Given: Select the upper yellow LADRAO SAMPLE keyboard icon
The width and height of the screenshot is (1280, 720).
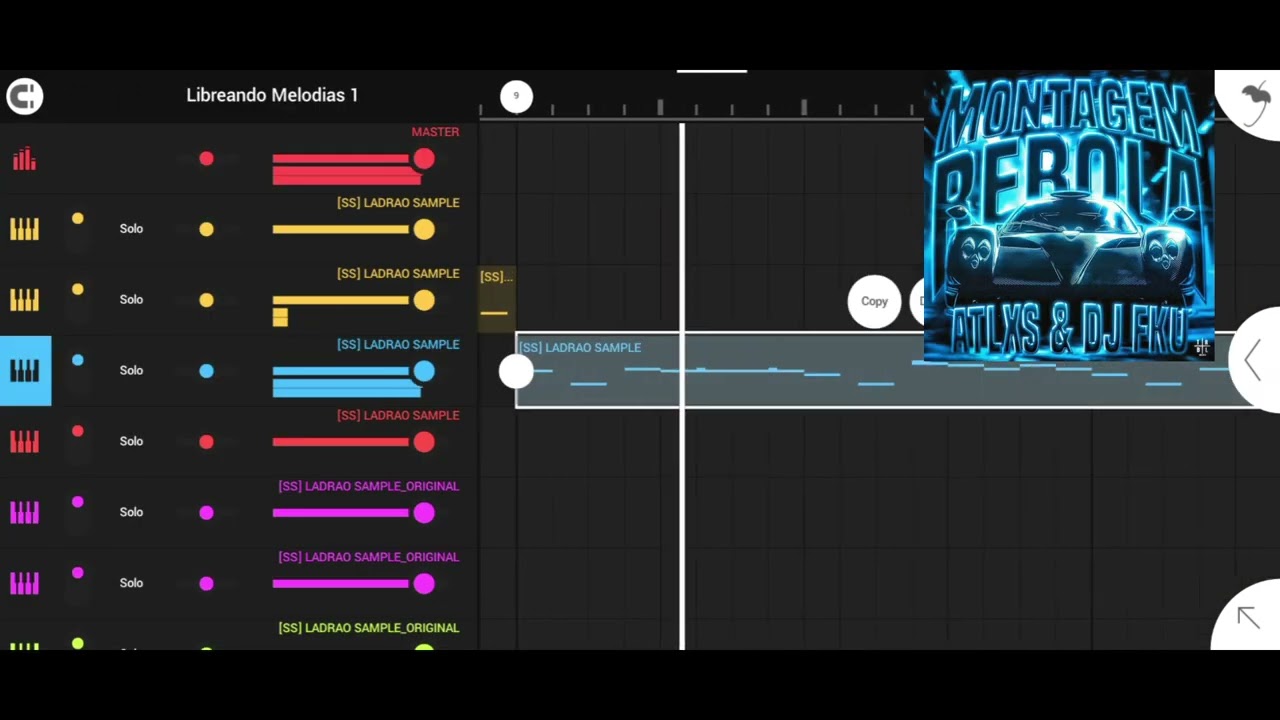Looking at the screenshot, I should click(x=24, y=229).
